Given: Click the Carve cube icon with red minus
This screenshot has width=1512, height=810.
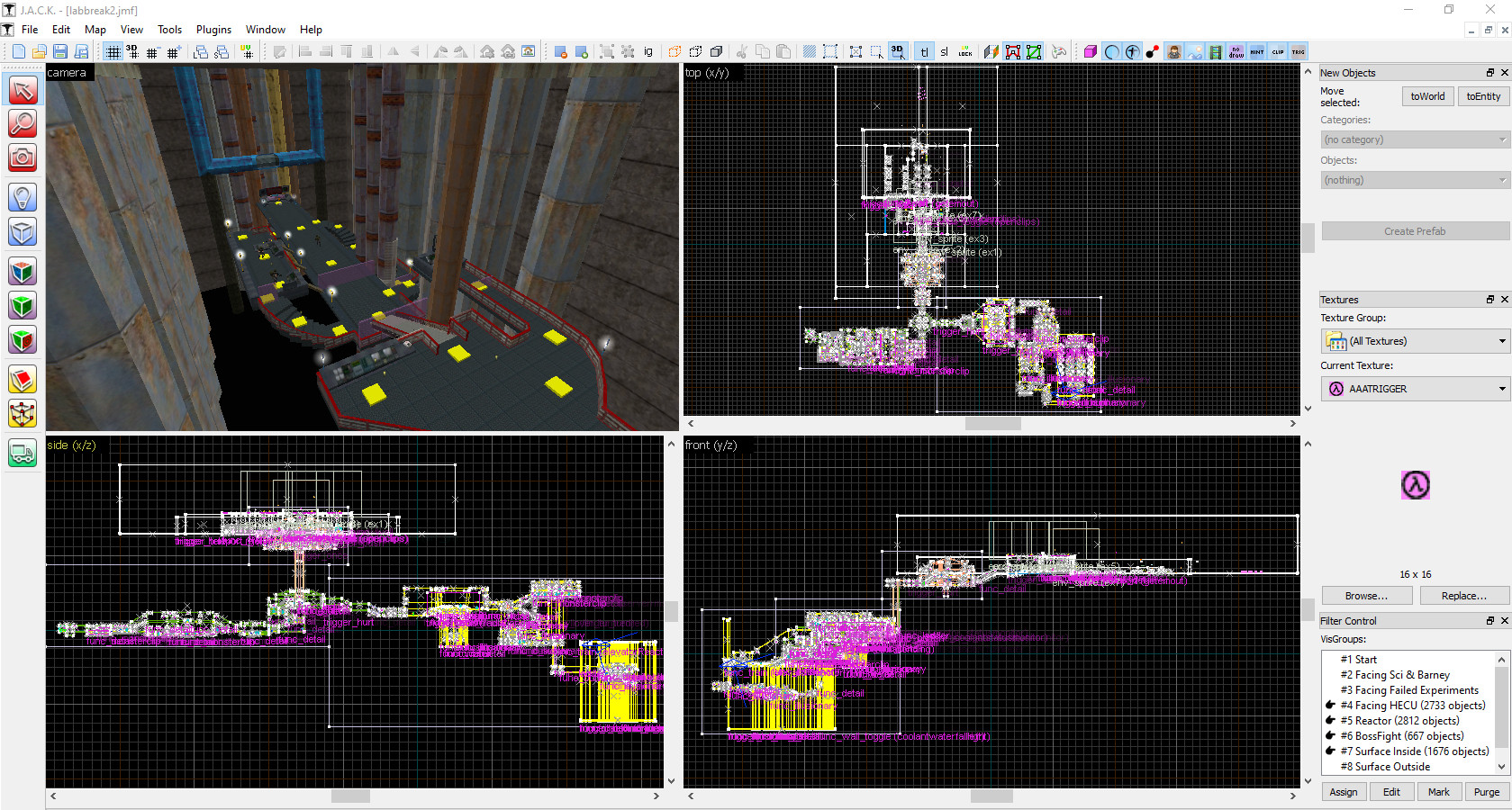Looking at the screenshot, I should 560,51.
